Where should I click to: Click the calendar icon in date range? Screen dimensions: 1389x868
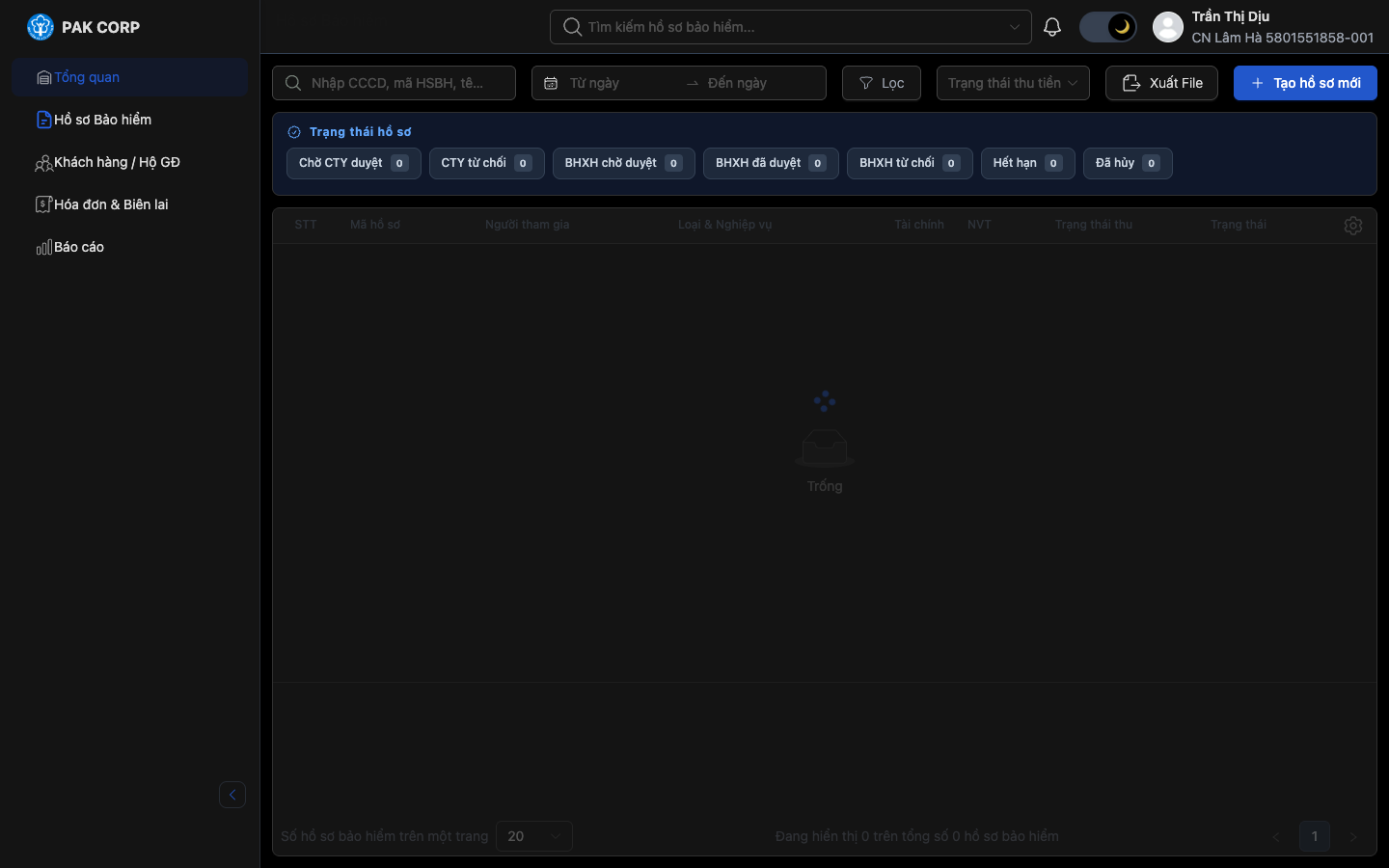coord(551,83)
